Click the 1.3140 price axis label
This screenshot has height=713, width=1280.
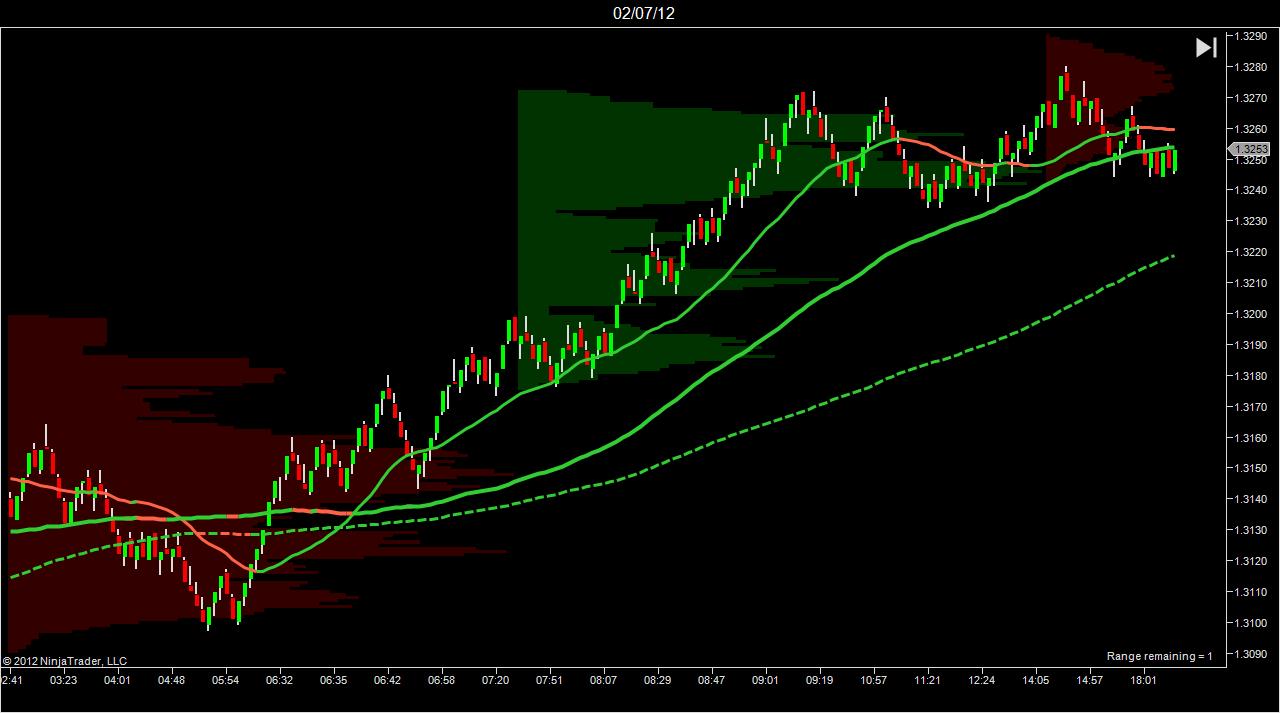[x=1251, y=499]
